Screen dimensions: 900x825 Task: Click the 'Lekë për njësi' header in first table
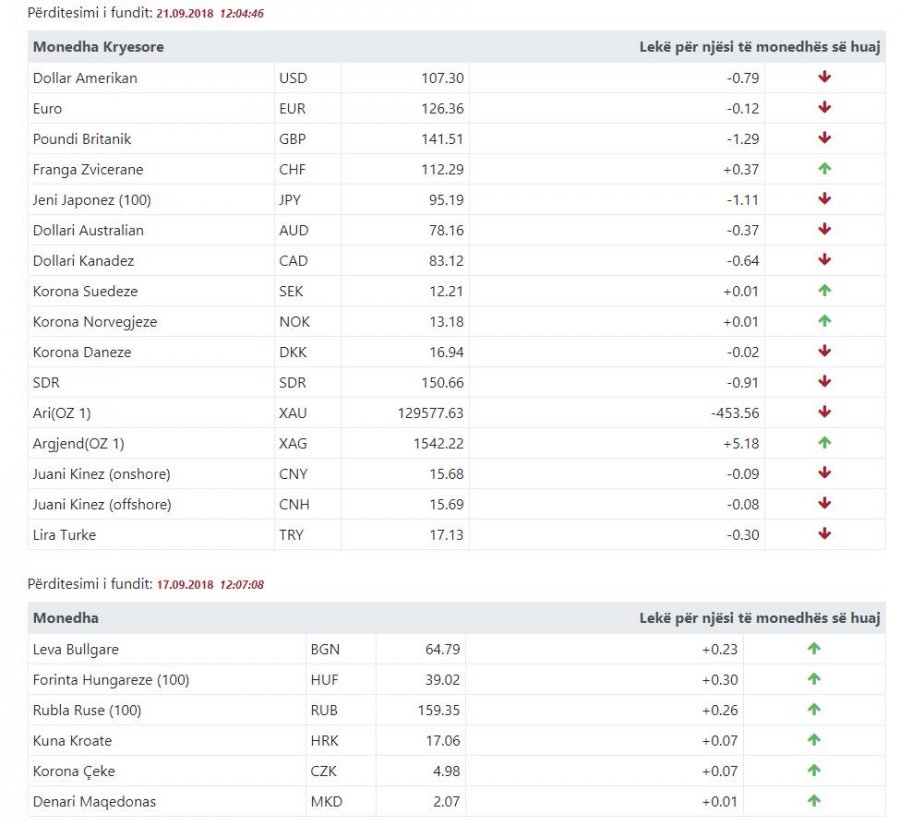click(759, 47)
